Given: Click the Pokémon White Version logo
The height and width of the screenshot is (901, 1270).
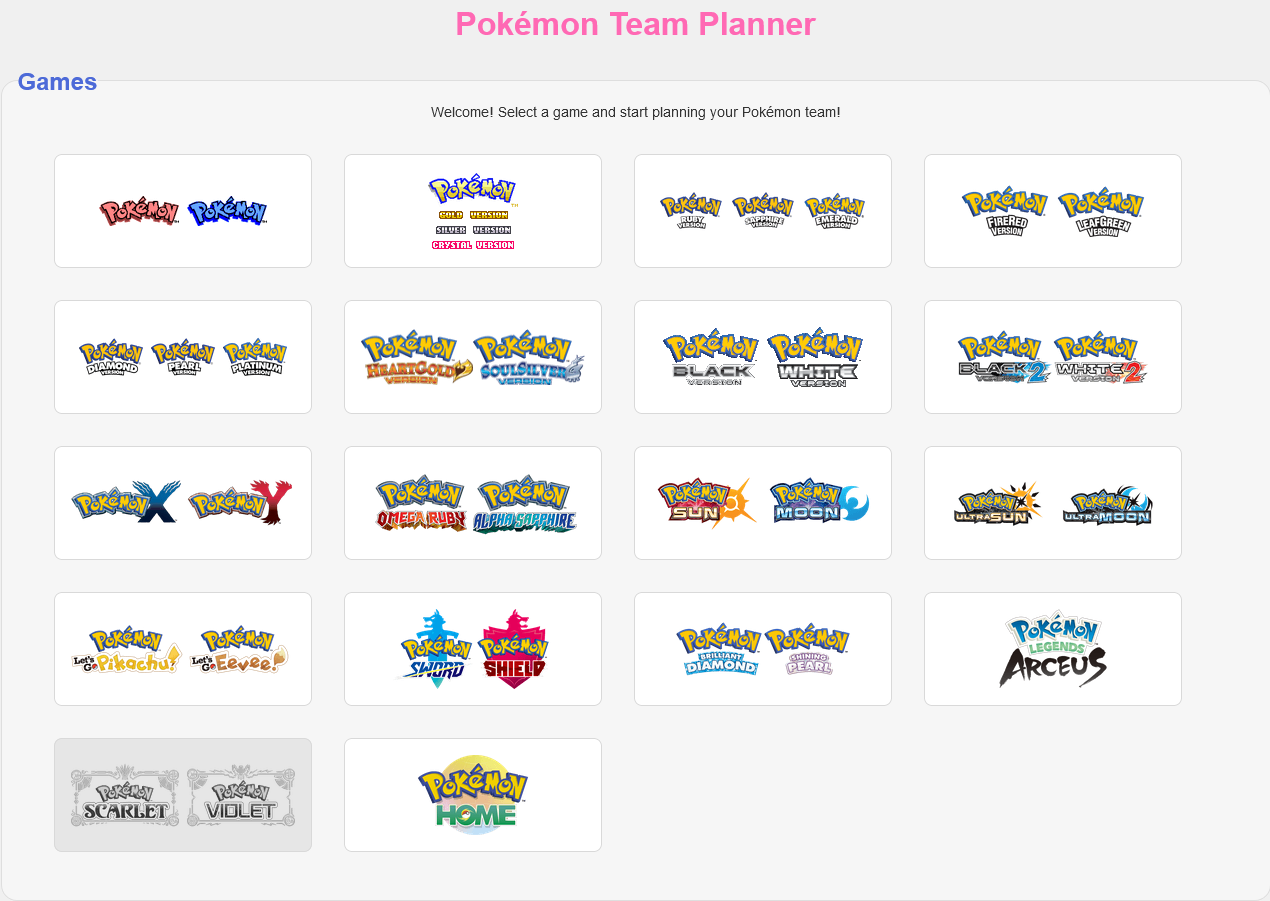Looking at the screenshot, I should (x=815, y=357).
